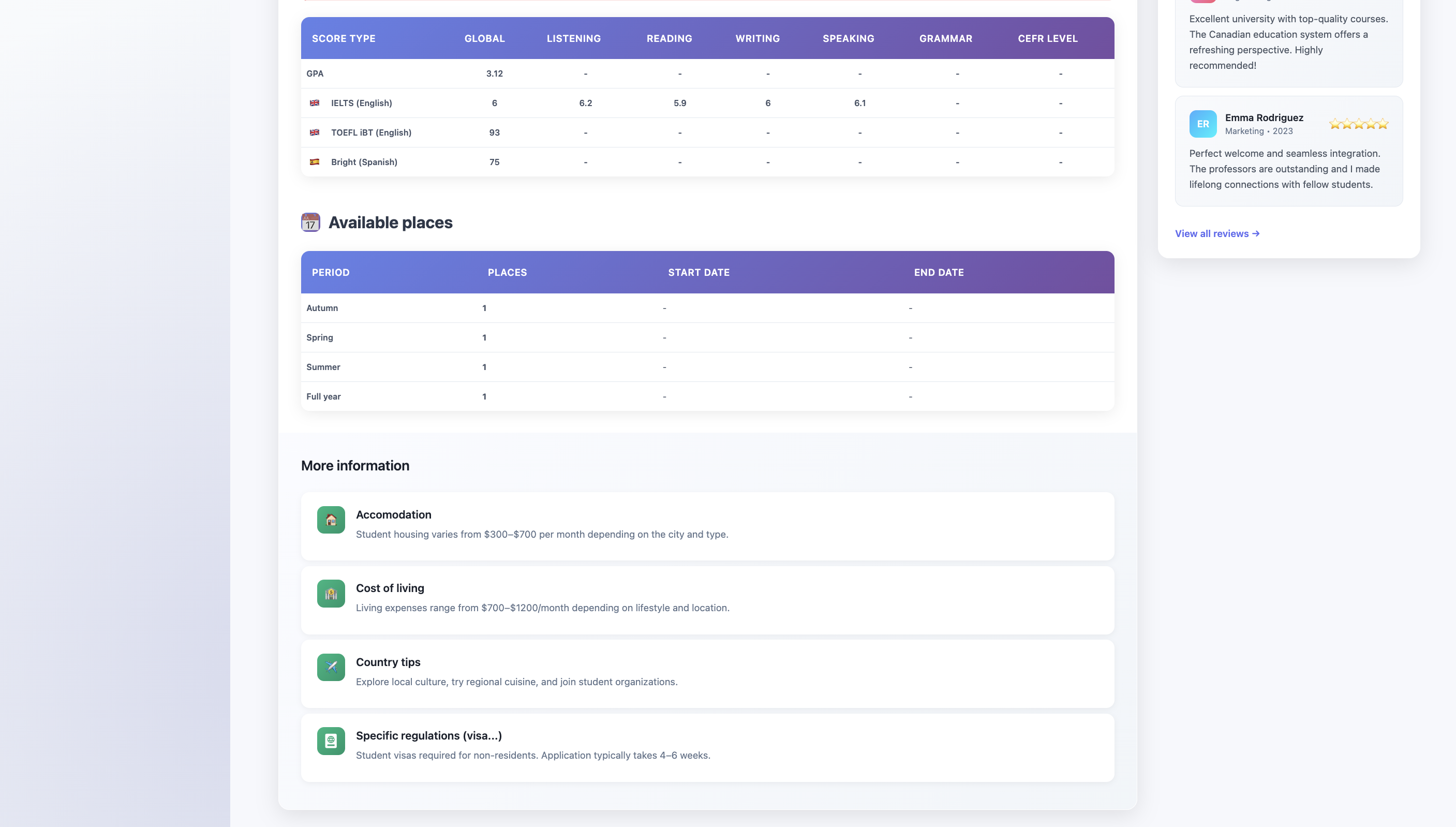The image size is (1456, 827).
Task: Click the UK flag next to TOEFL iBT
Action: (x=314, y=132)
